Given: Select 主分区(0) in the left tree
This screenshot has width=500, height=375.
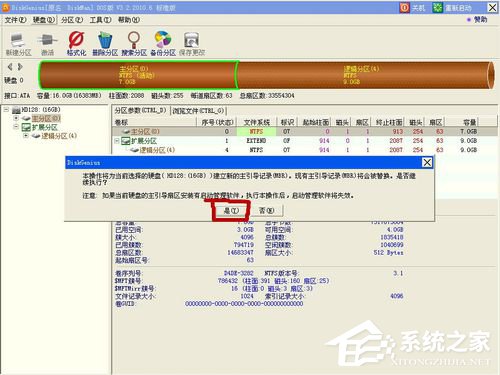Looking at the screenshot, I should (x=46, y=118).
